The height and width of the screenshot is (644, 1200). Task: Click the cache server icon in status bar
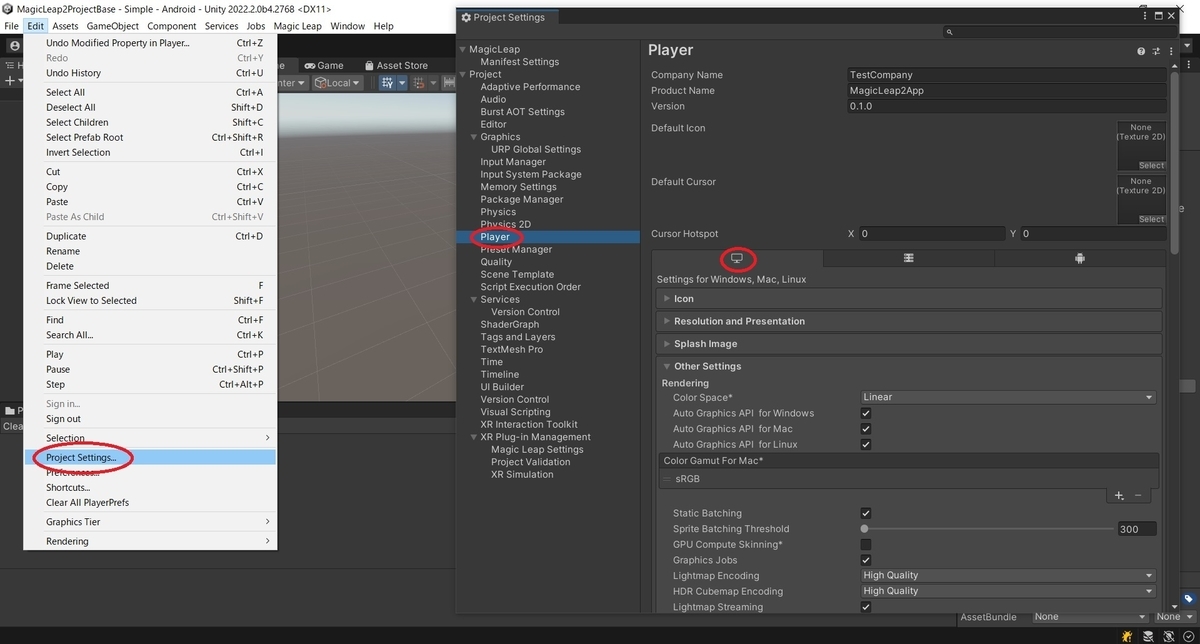tap(1146, 635)
